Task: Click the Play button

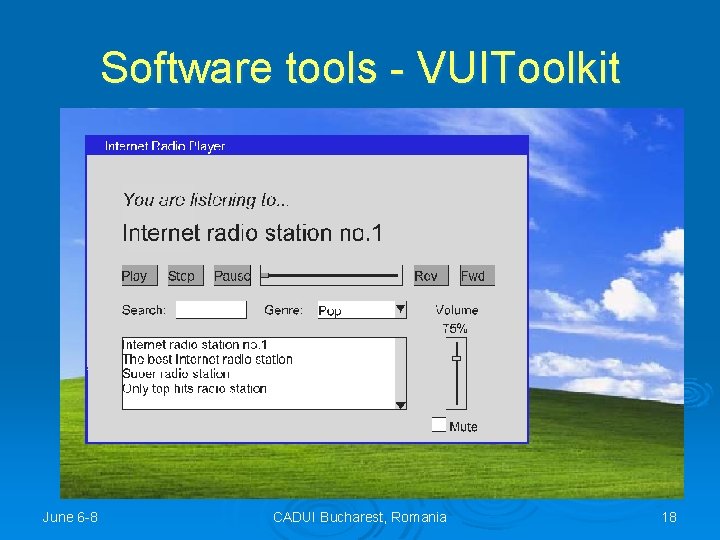Action: coord(140,276)
